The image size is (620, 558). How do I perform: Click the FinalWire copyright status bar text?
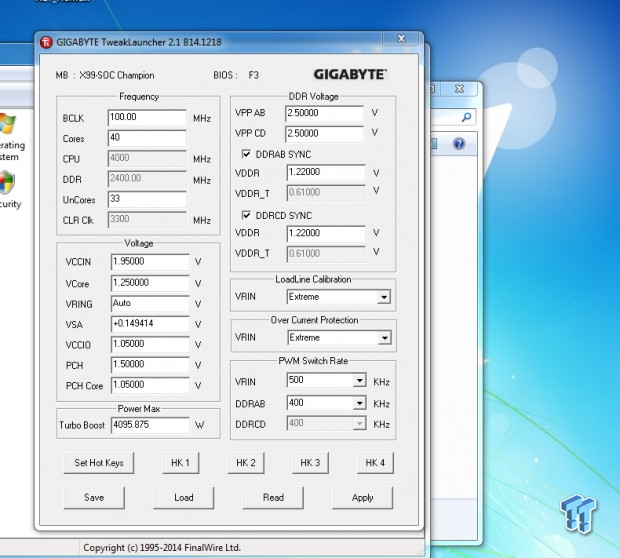tap(162, 548)
